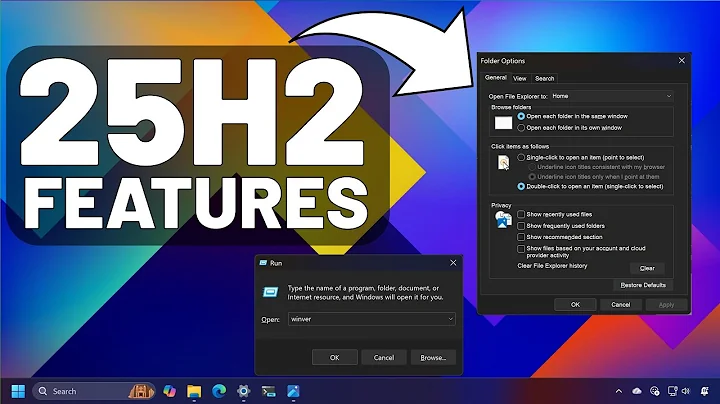
Task: Open Copilot from the taskbar
Action: click(169, 391)
